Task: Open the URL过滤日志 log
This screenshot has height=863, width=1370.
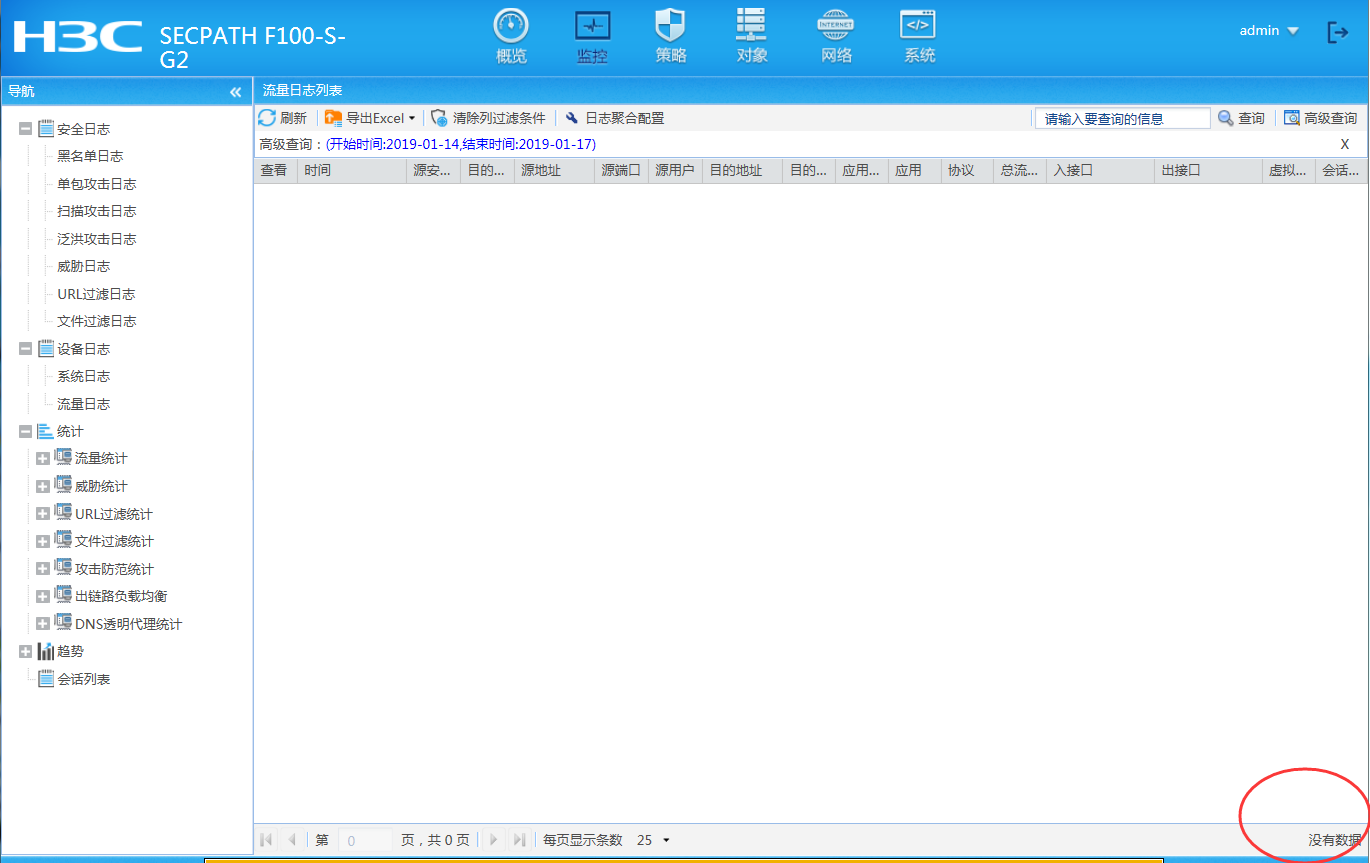Action: [x=96, y=294]
